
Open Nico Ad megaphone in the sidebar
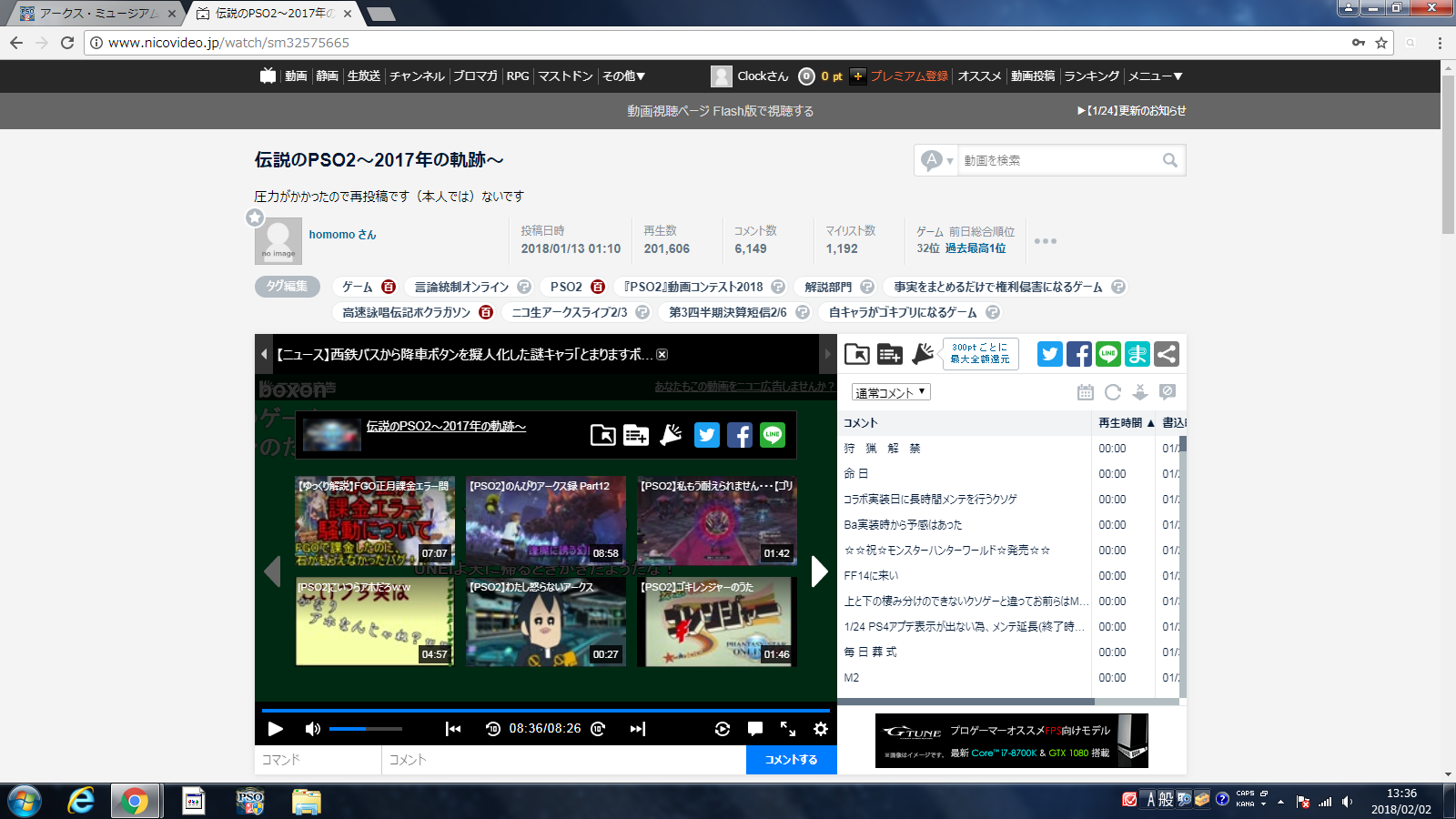pos(923,354)
